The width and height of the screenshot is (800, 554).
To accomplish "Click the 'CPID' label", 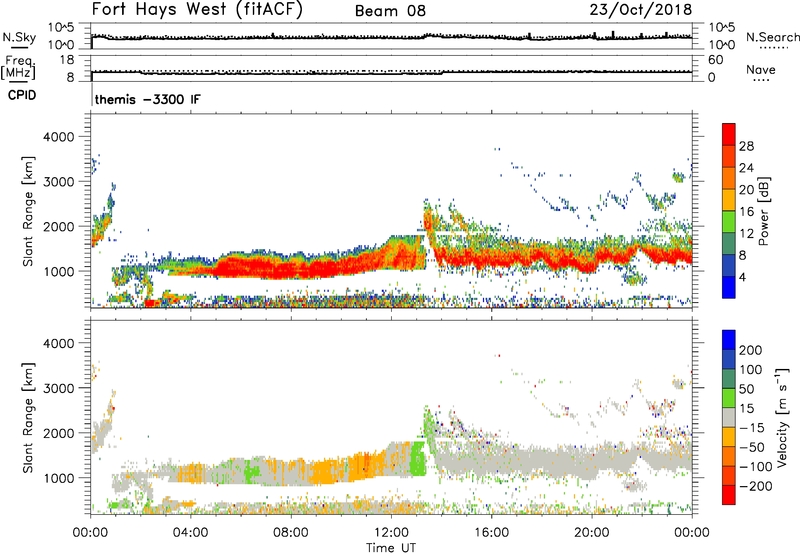I will pyautogui.click(x=22, y=95).
